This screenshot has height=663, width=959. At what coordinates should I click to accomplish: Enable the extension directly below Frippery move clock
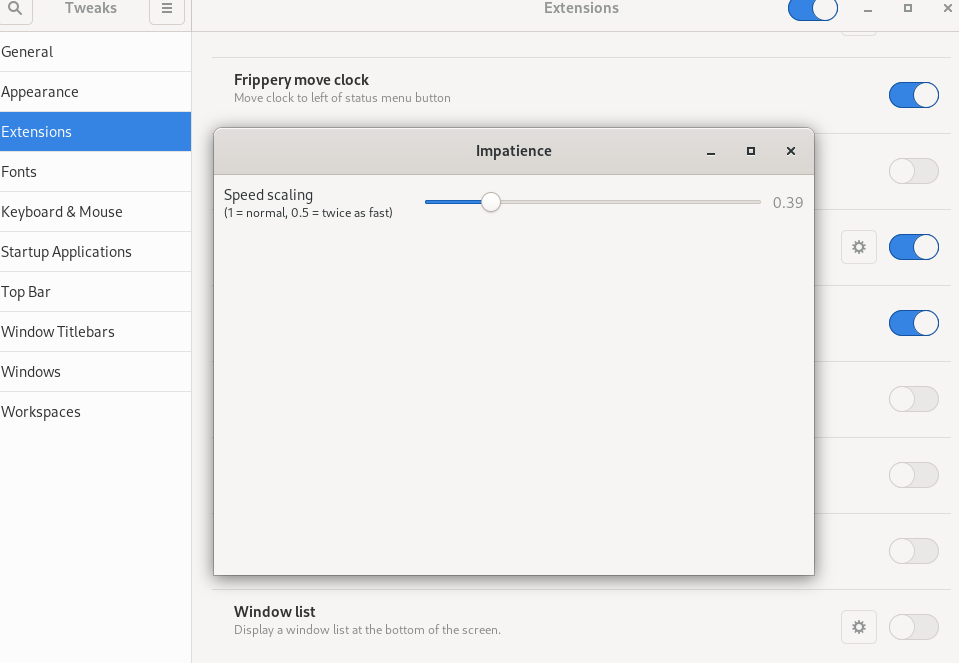click(913, 171)
